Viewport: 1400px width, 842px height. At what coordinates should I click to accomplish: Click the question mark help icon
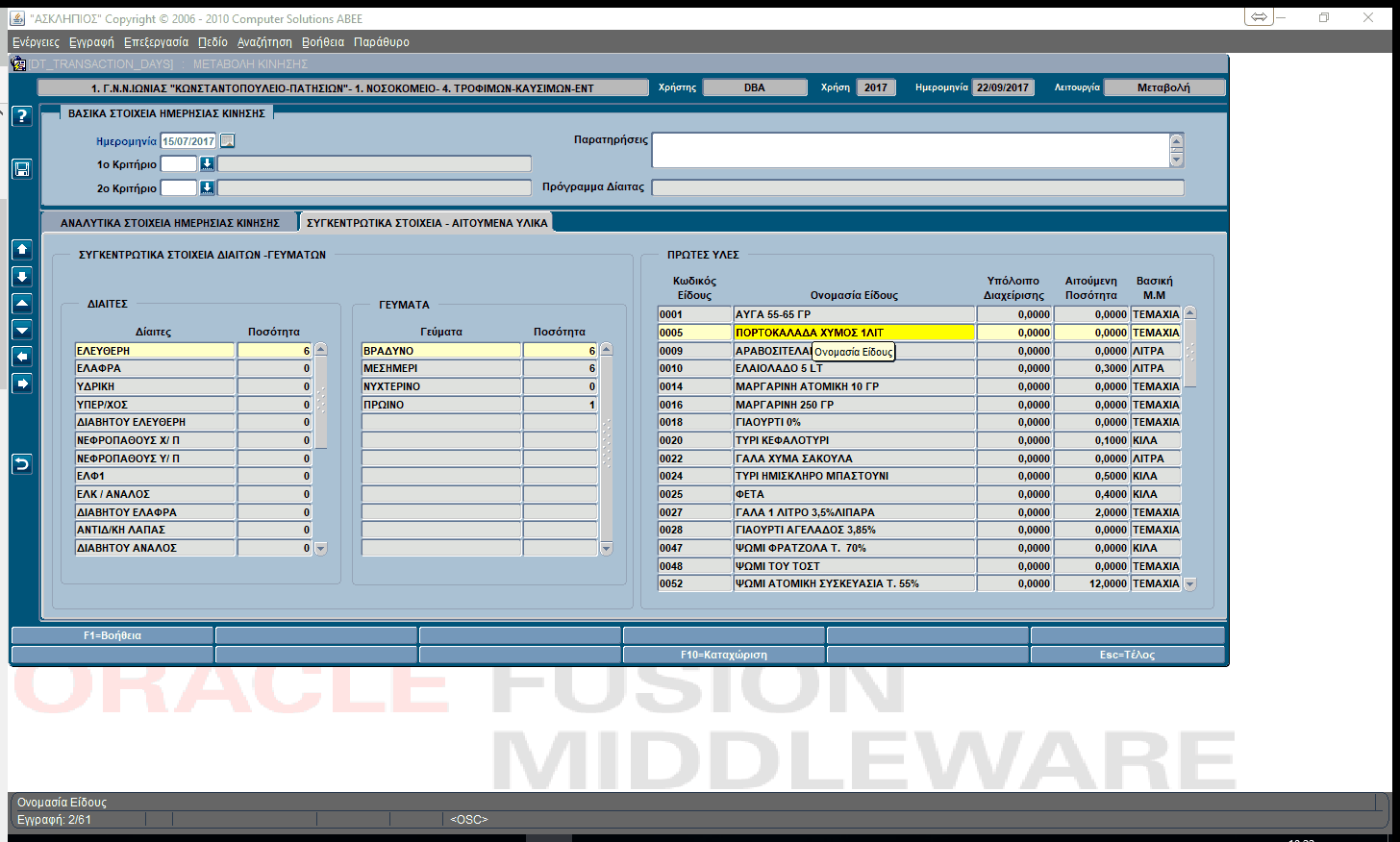click(x=22, y=116)
